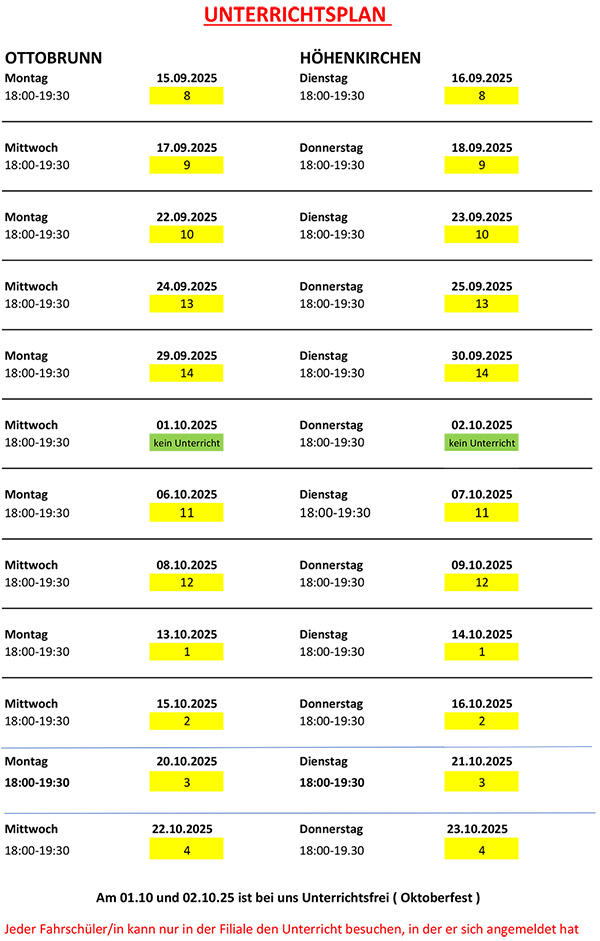Click the UNTERRICHTSPLAN title heading

click(x=297, y=16)
